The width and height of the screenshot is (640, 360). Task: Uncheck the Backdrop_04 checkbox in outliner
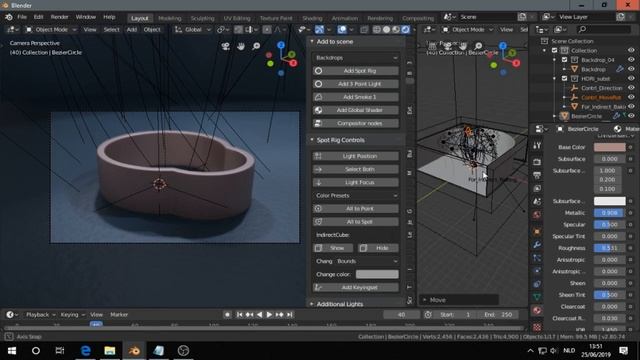click(564, 60)
